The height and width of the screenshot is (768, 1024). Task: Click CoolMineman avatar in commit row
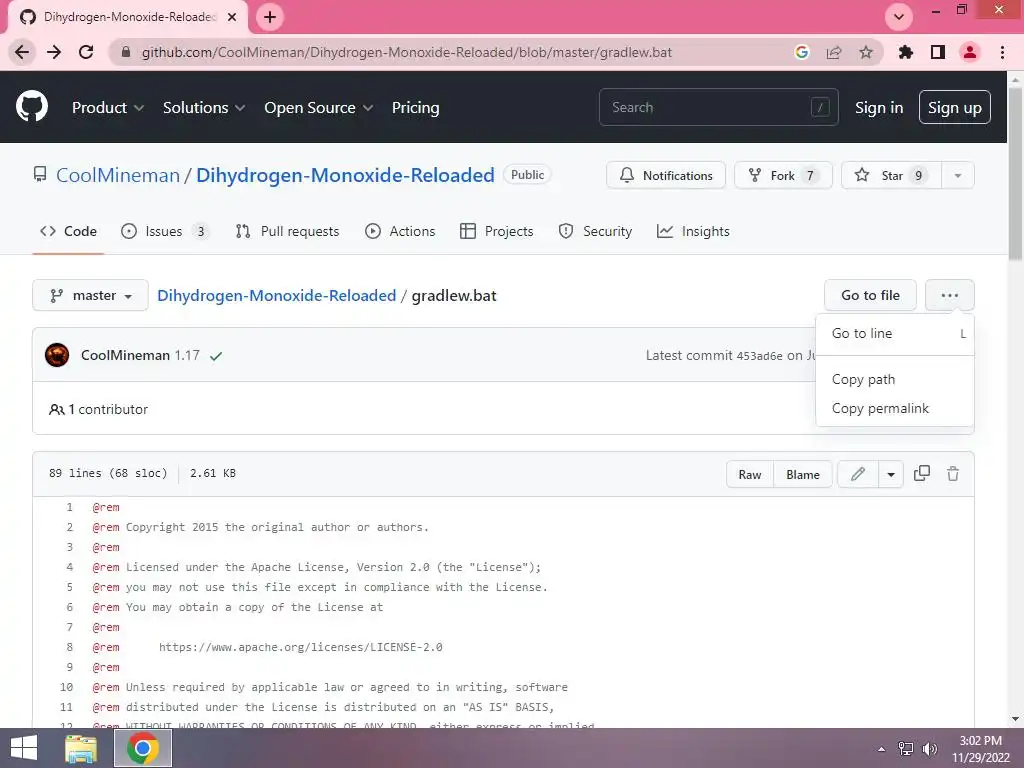57,355
